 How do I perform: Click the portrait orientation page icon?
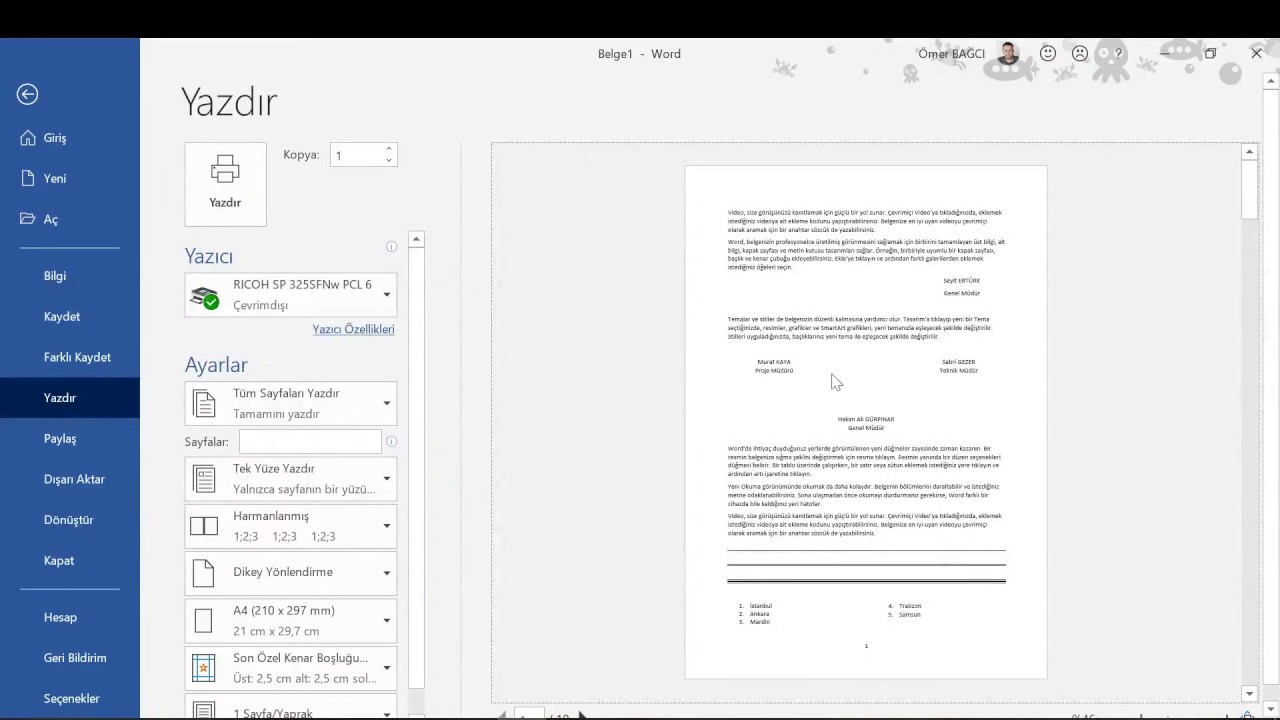(x=204, y=573)
